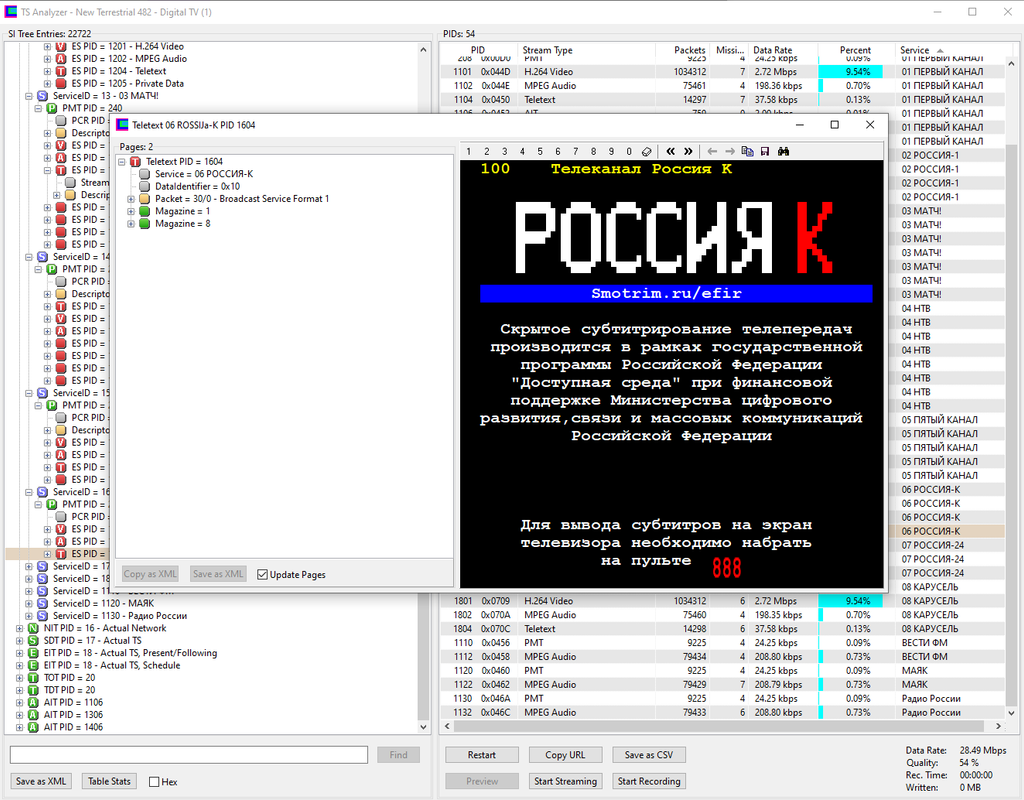Select PID 1804 Teletext row
1024x800 pixels.
click(722, 629)
